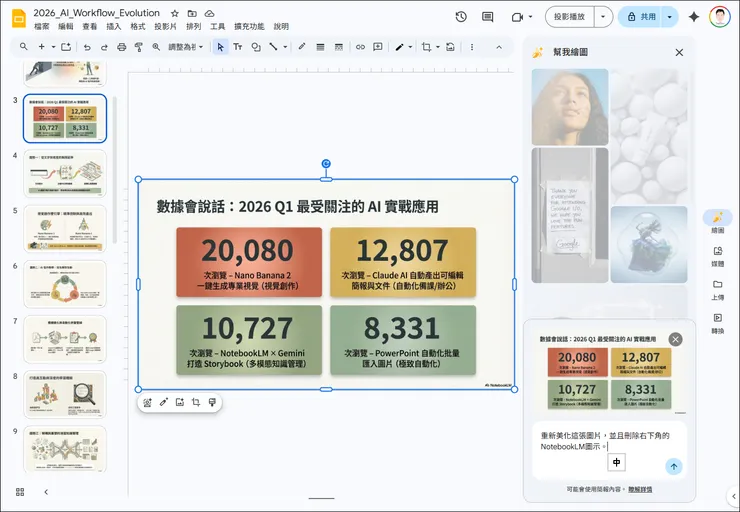Star the presentation document
740x512 pixels.
(x=175, y=13)
